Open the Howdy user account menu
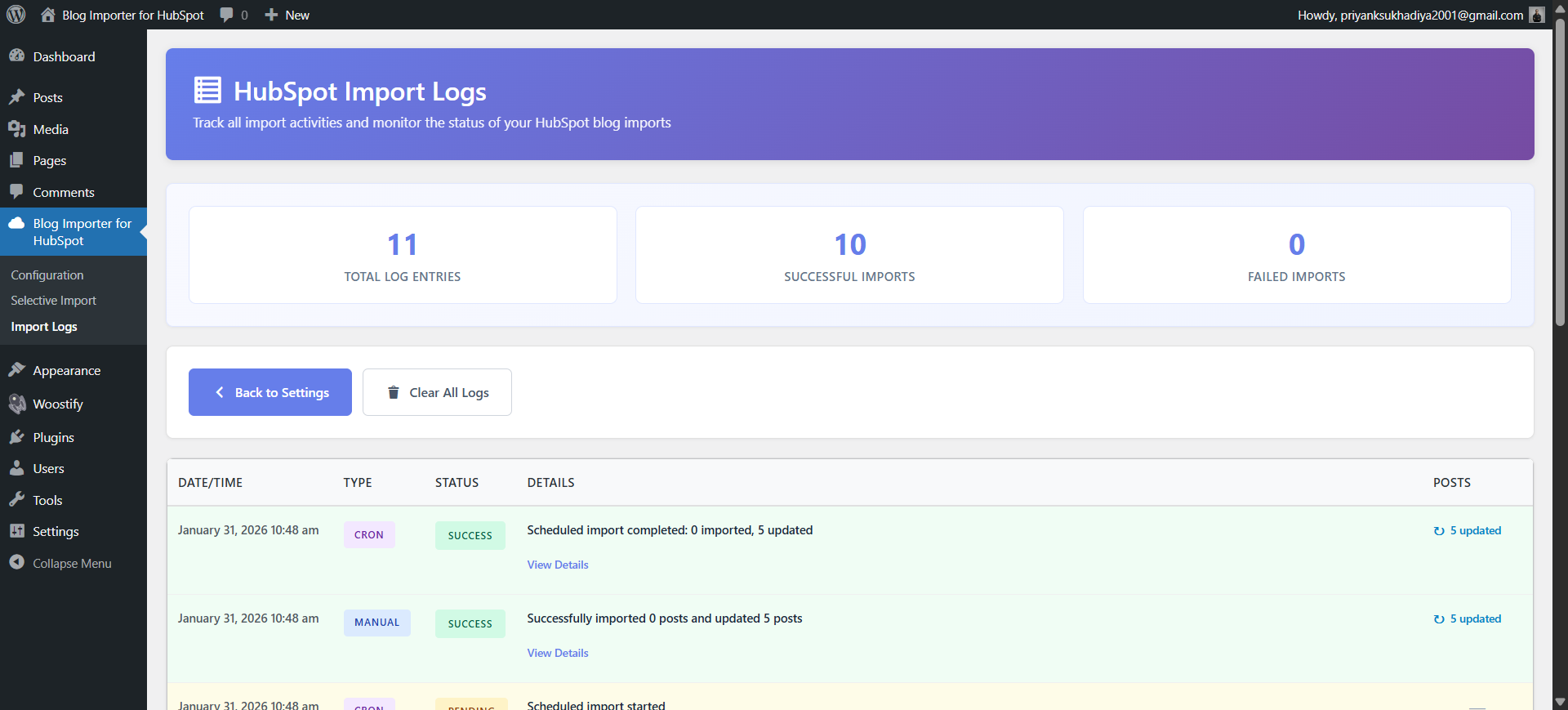1568x710 pixels. click(1410, 15)
